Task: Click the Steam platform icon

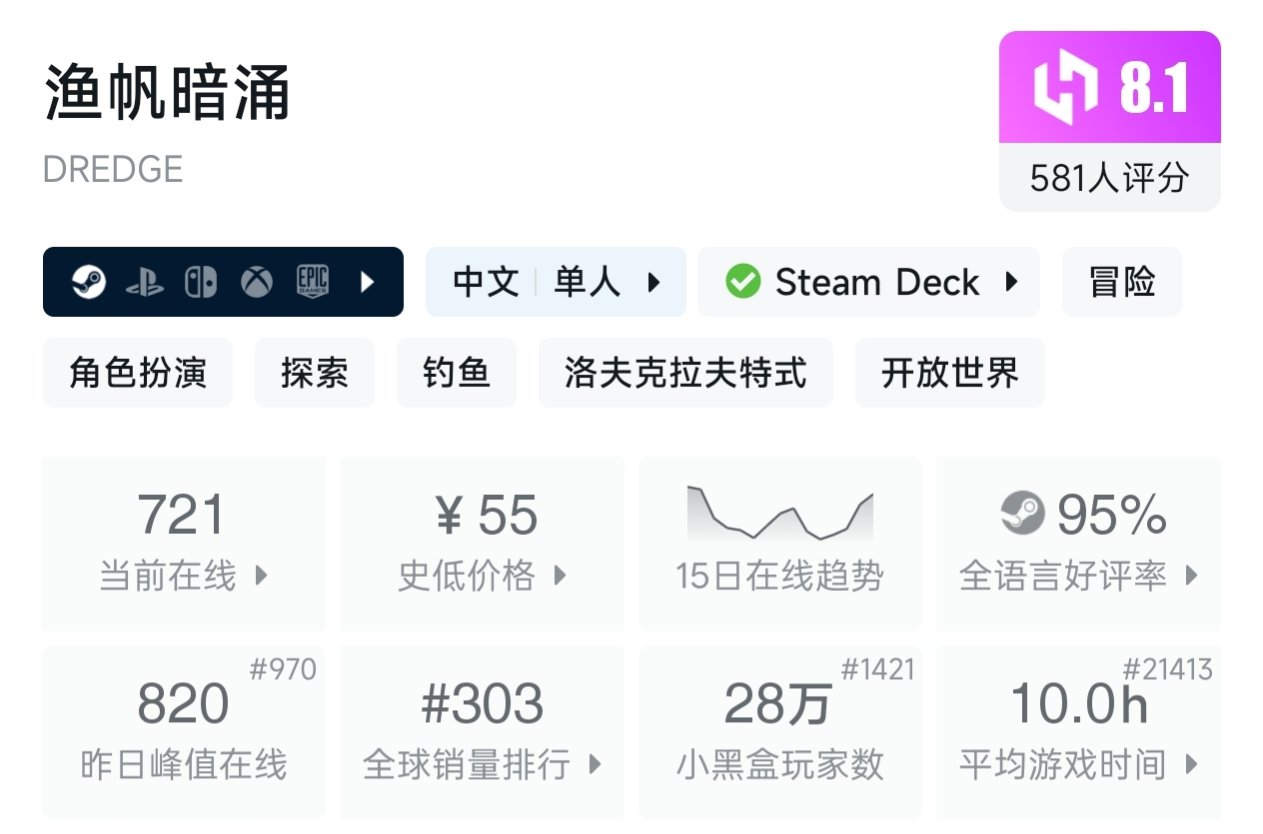Action: (89, 283)
